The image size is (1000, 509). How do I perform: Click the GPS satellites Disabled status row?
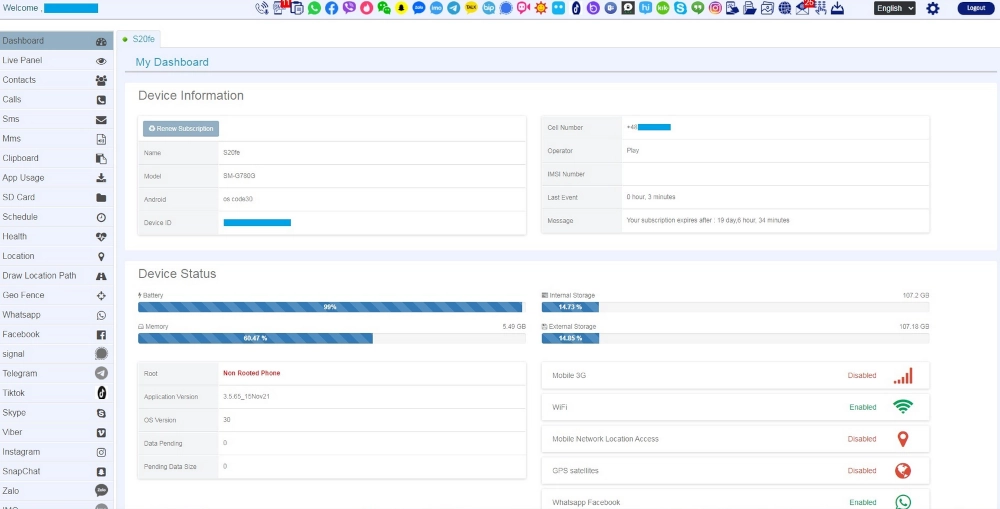tap(735, 471)
